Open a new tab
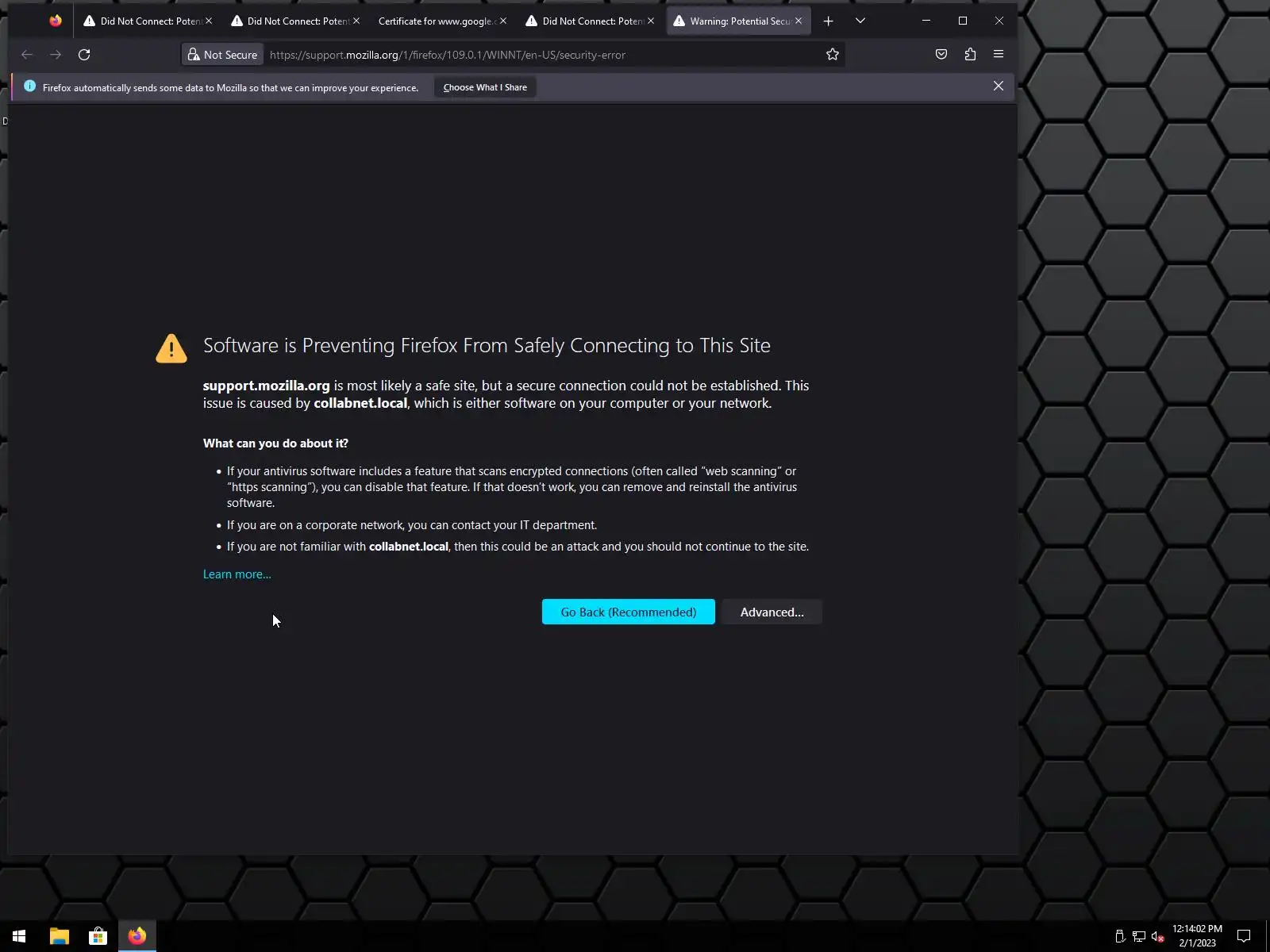 click(x=828, y=21)
